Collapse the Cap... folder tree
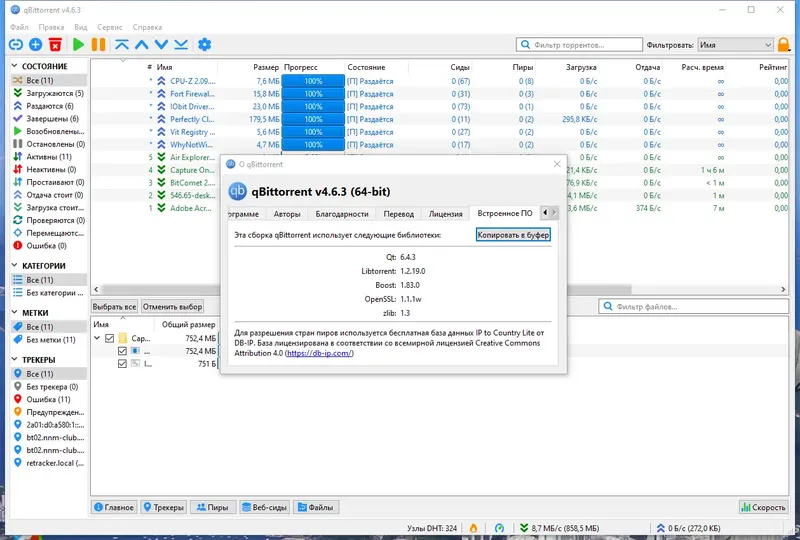Viewport: 800px width, 540px height. [97, 338]
